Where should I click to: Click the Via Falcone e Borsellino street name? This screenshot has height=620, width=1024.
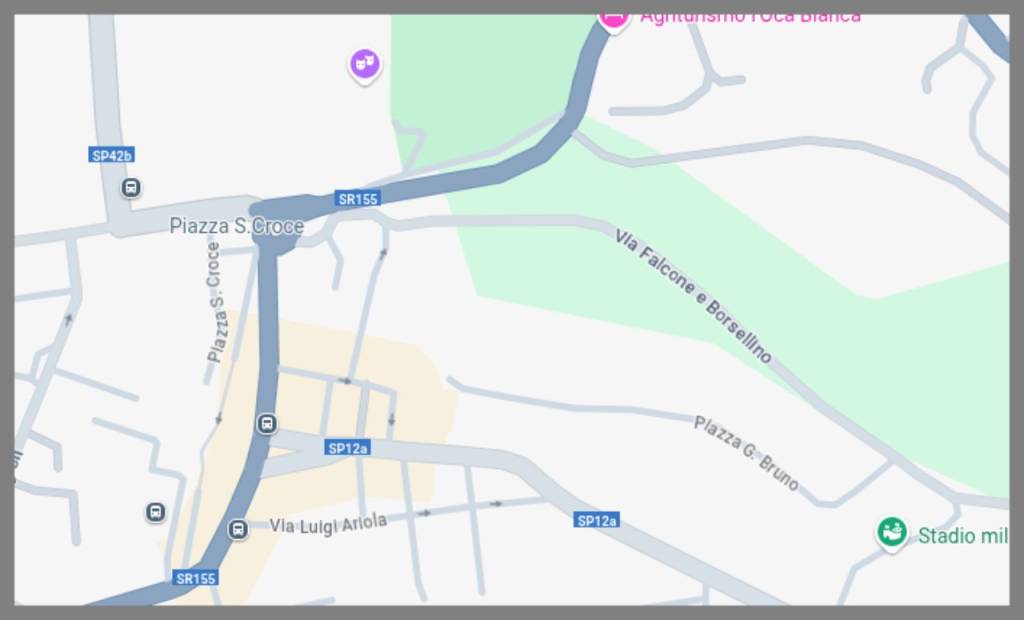click(694, 295)
